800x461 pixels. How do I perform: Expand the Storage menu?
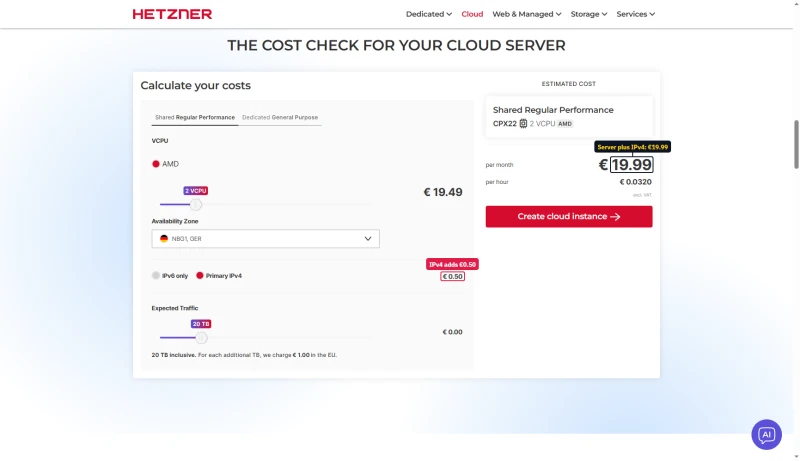tap(589, 14)
